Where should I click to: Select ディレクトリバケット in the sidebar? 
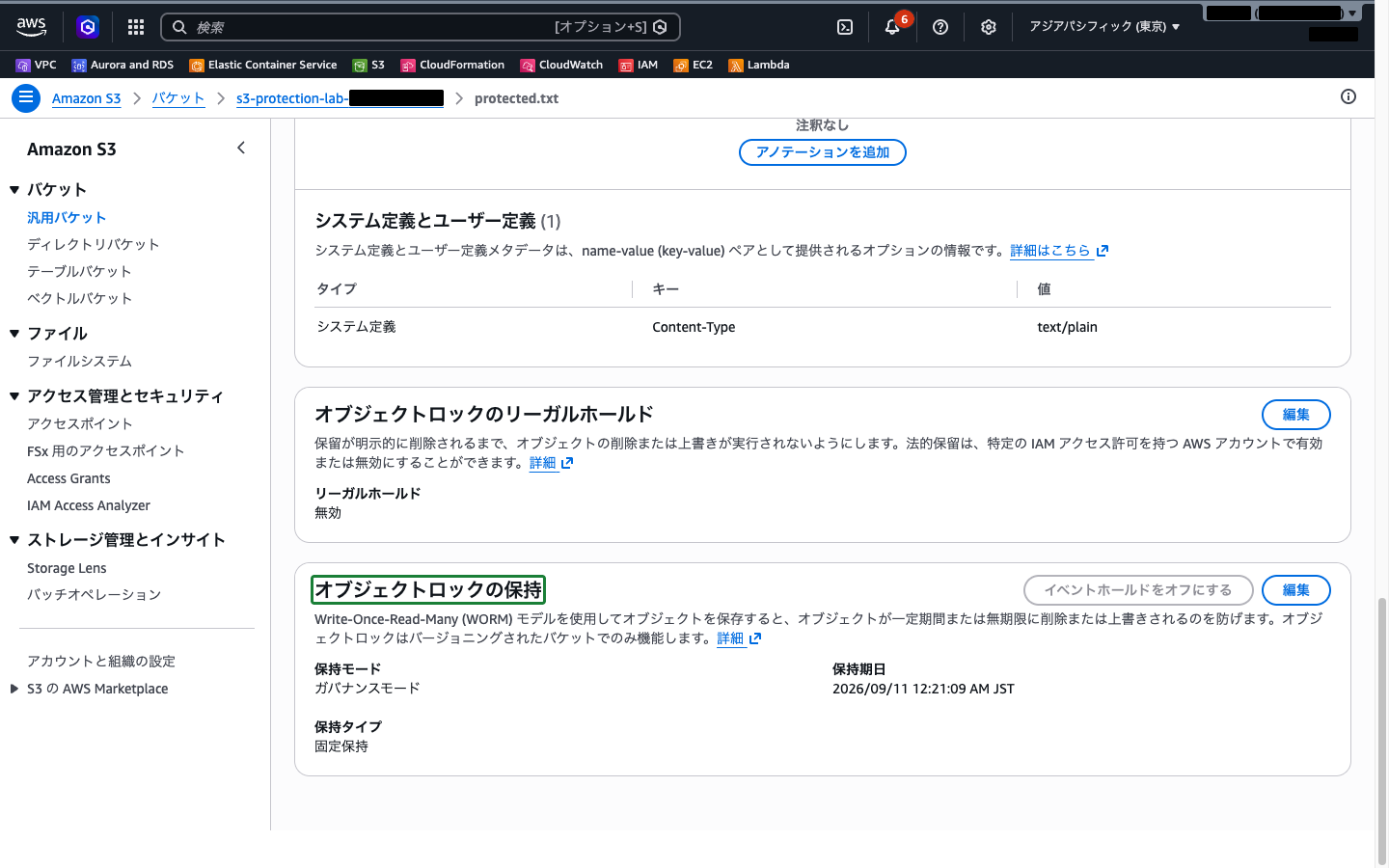(94, 245)
